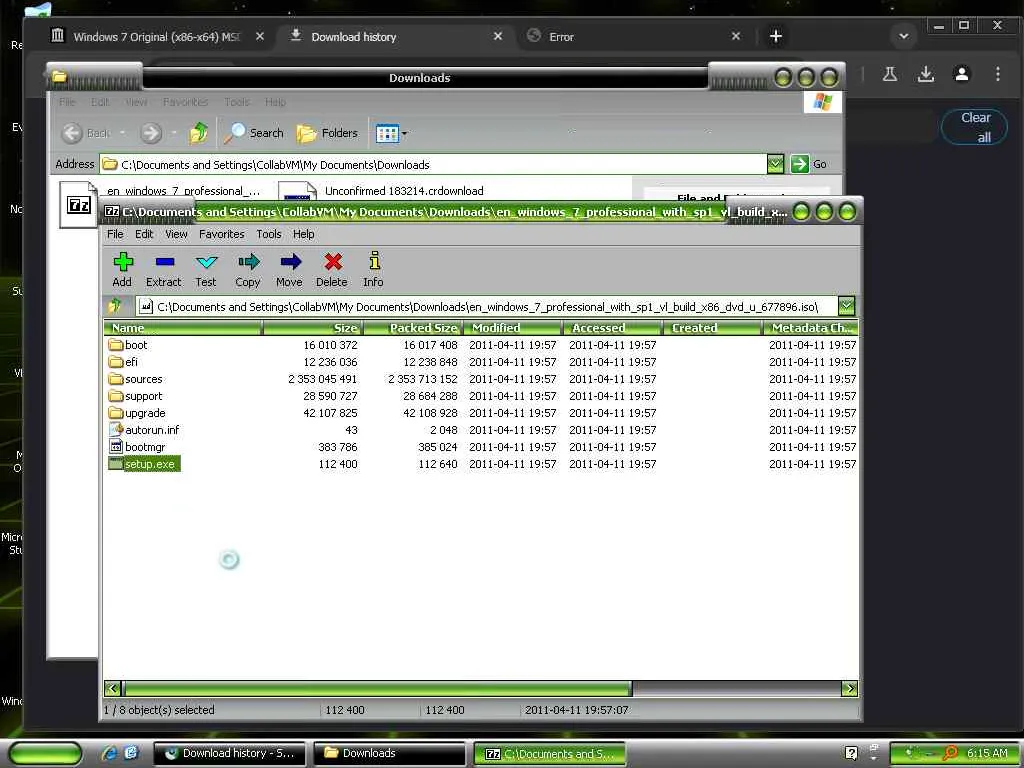Toggle Folders pane in Downloads window

coord(327,133)
